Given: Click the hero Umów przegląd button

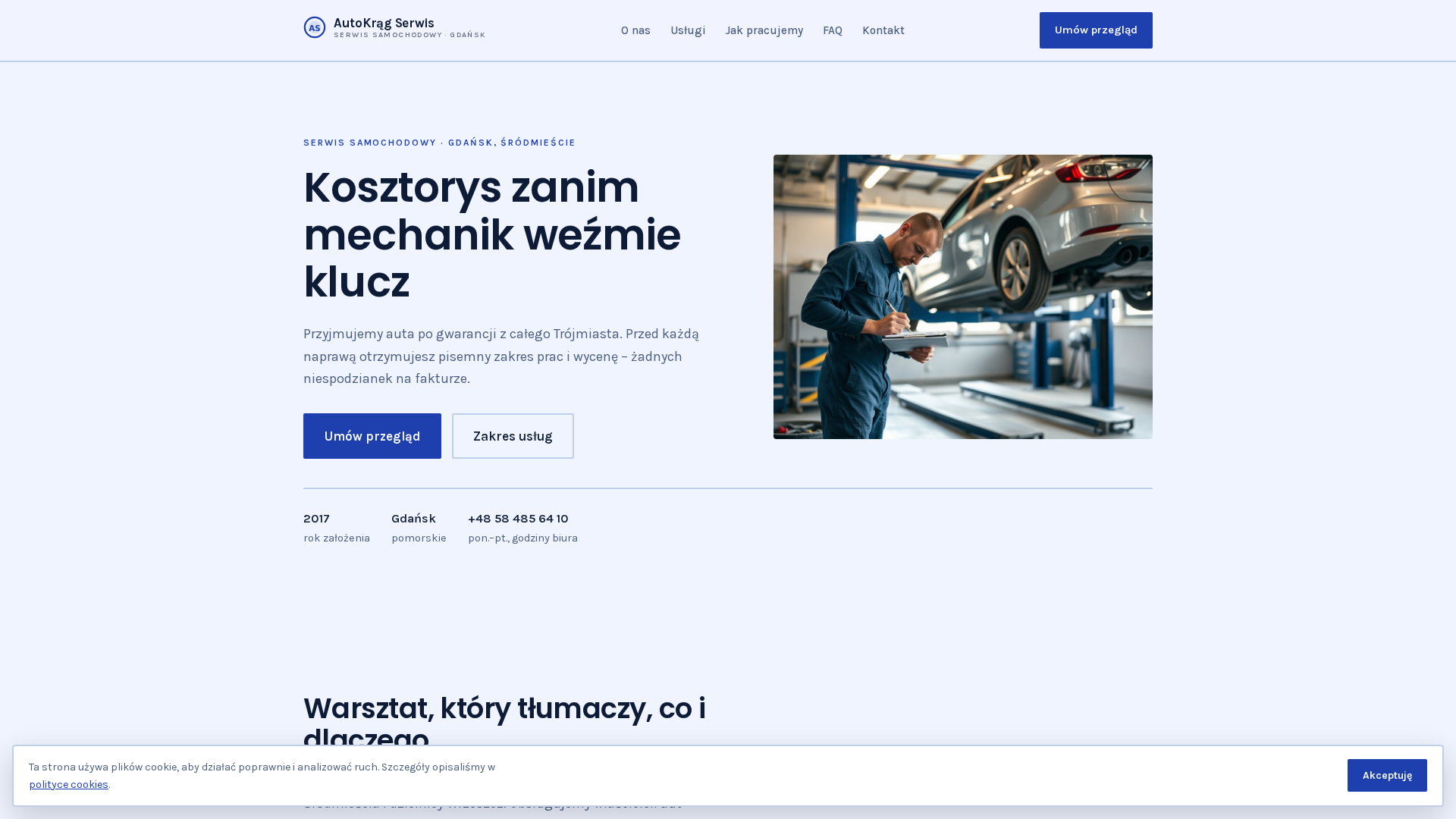Looking at the screenshot, I should [x=372, y=436].
